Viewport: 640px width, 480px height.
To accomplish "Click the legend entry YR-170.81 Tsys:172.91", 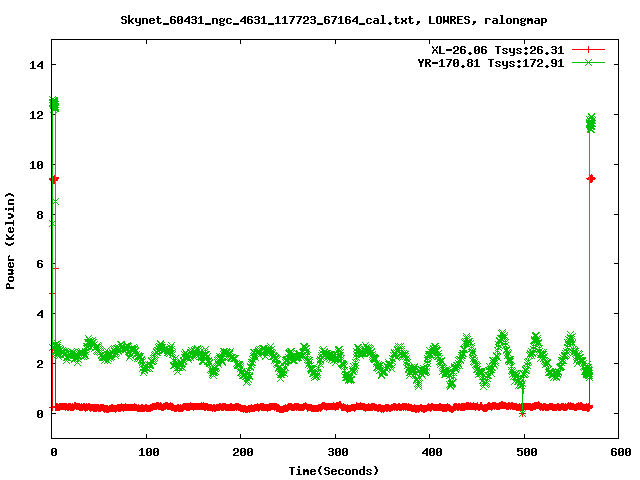I will (491, 63).
